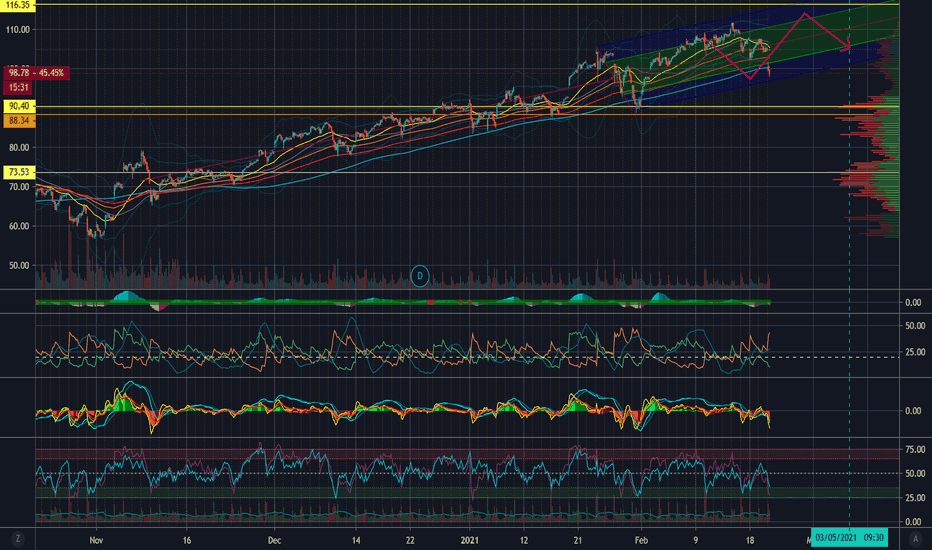Screen dimensions: 932x550
Task: Toggle the A auto-scale button
Action: (915, 539)
